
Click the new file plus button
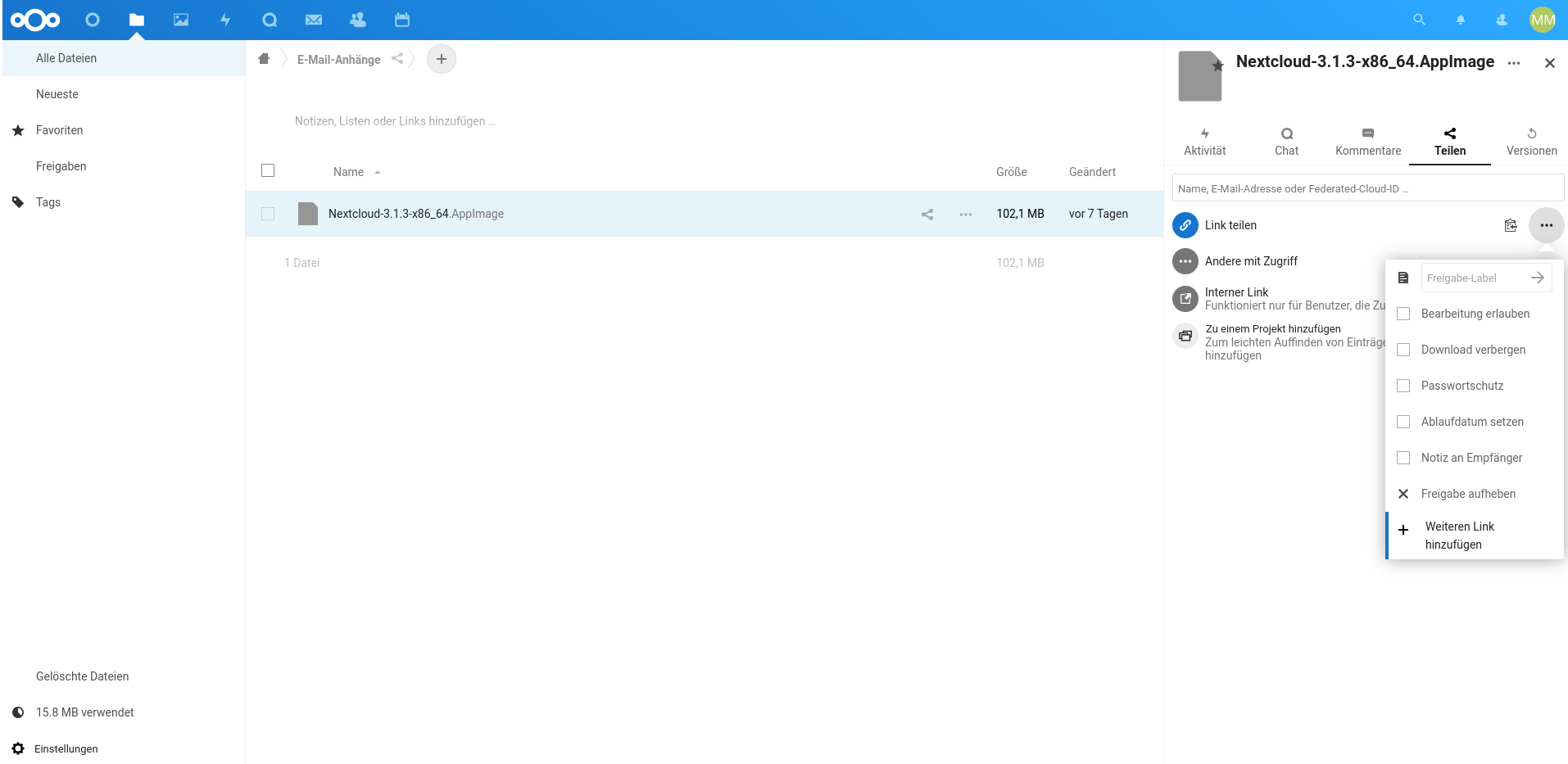[x=442, y=59]
